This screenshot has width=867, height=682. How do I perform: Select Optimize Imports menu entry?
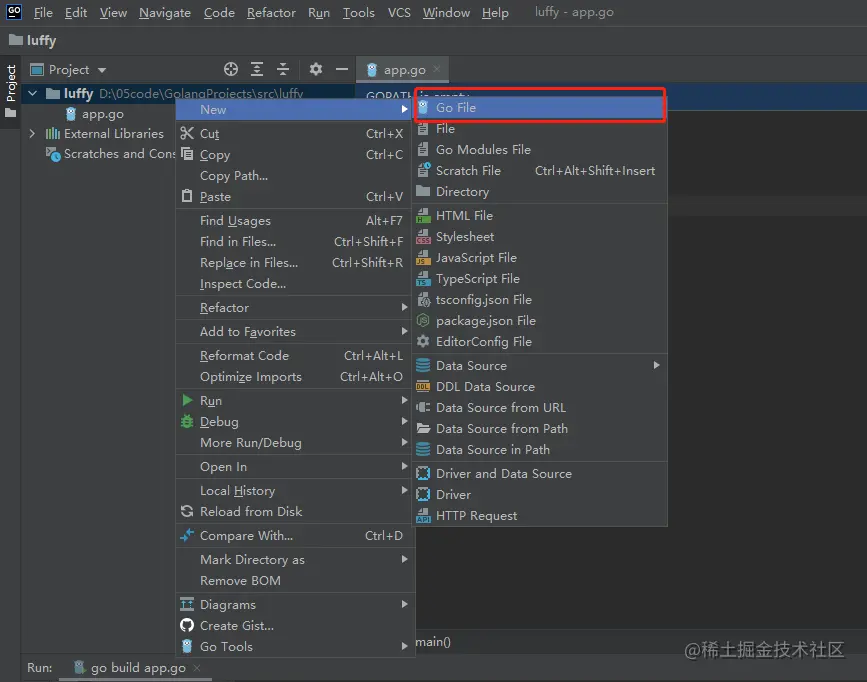[295, 376]
